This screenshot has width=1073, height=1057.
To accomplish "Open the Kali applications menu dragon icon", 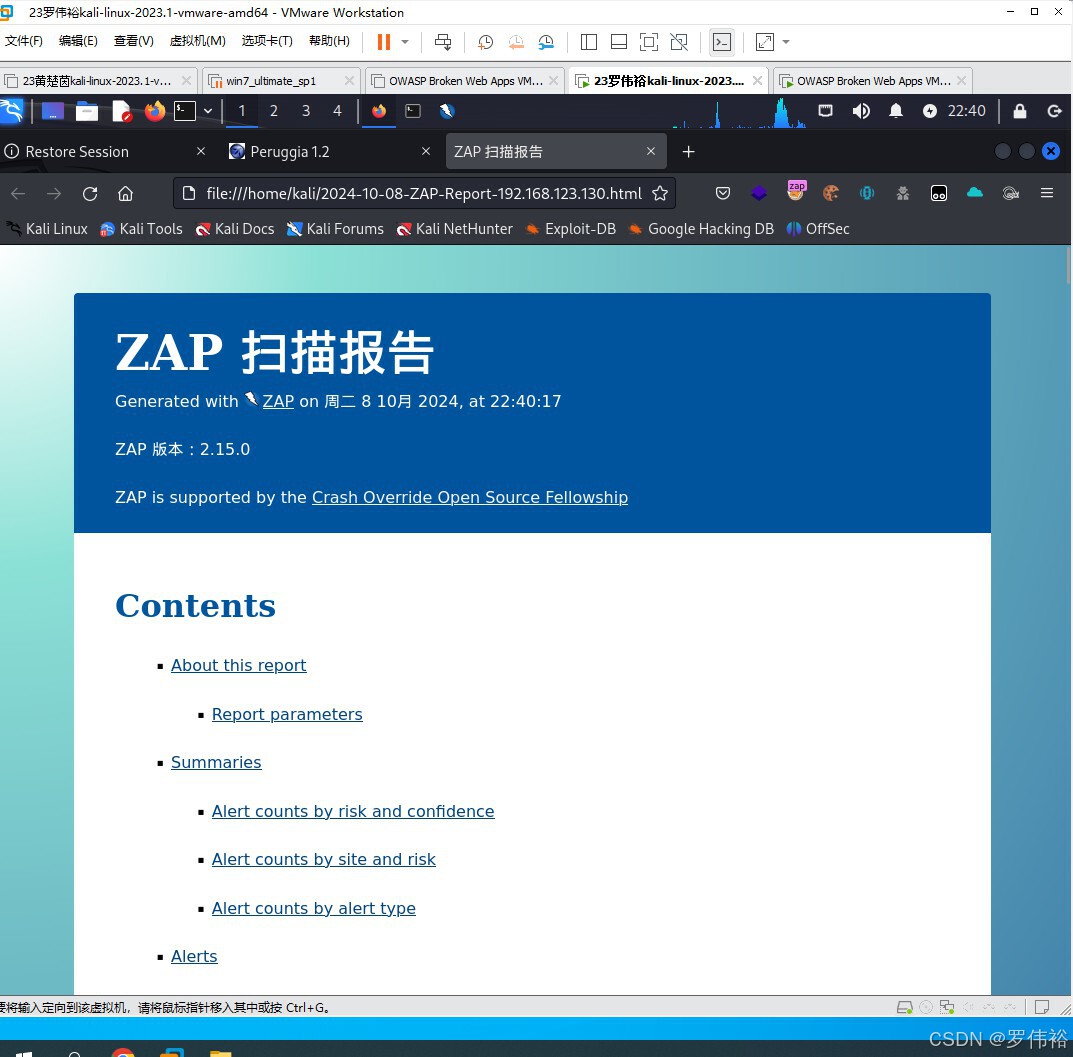I will tap(12, 111).
